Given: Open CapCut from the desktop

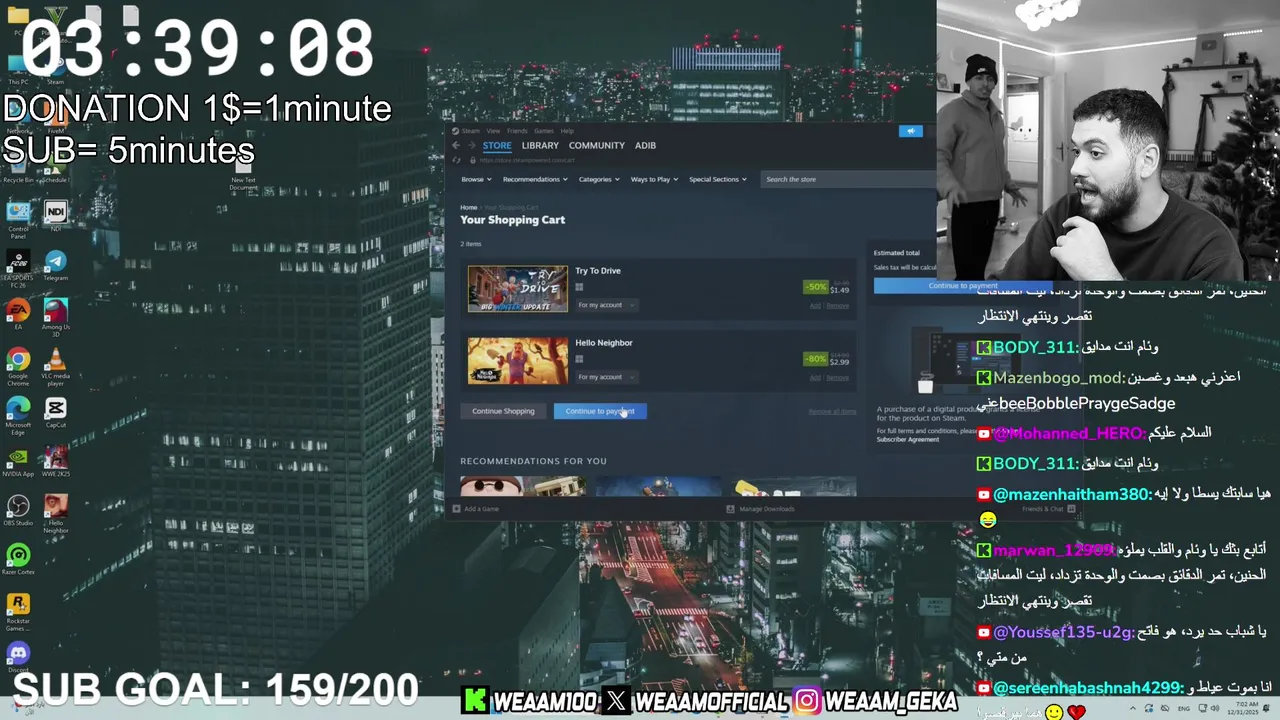Looking at the screenshot, I should click(56, 413).
